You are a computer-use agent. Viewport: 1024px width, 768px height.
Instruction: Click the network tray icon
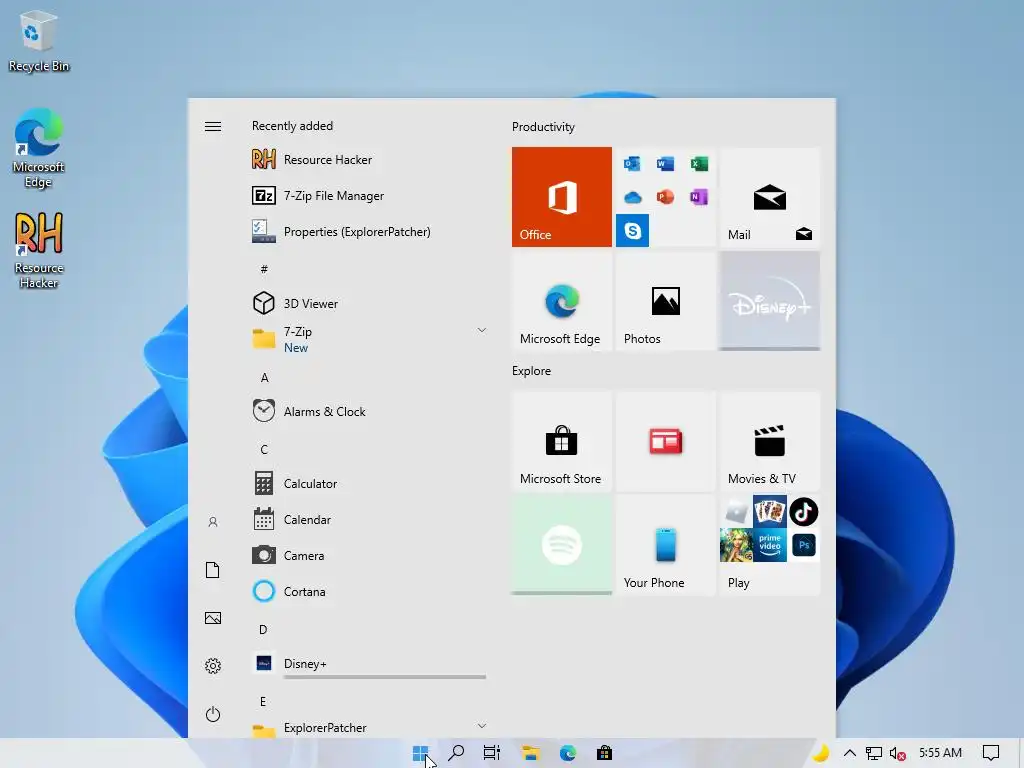click(x=874, y=753)
